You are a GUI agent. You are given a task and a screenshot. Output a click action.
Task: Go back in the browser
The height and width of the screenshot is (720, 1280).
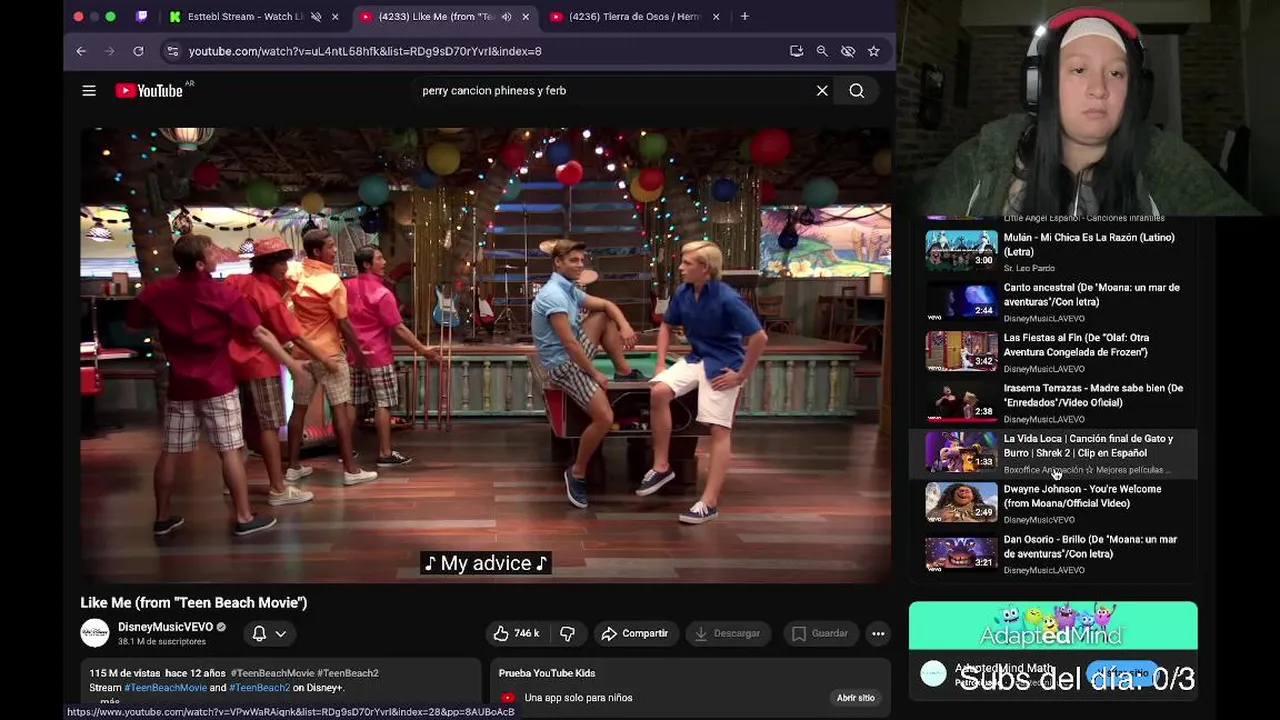click(x=81, y=51)
